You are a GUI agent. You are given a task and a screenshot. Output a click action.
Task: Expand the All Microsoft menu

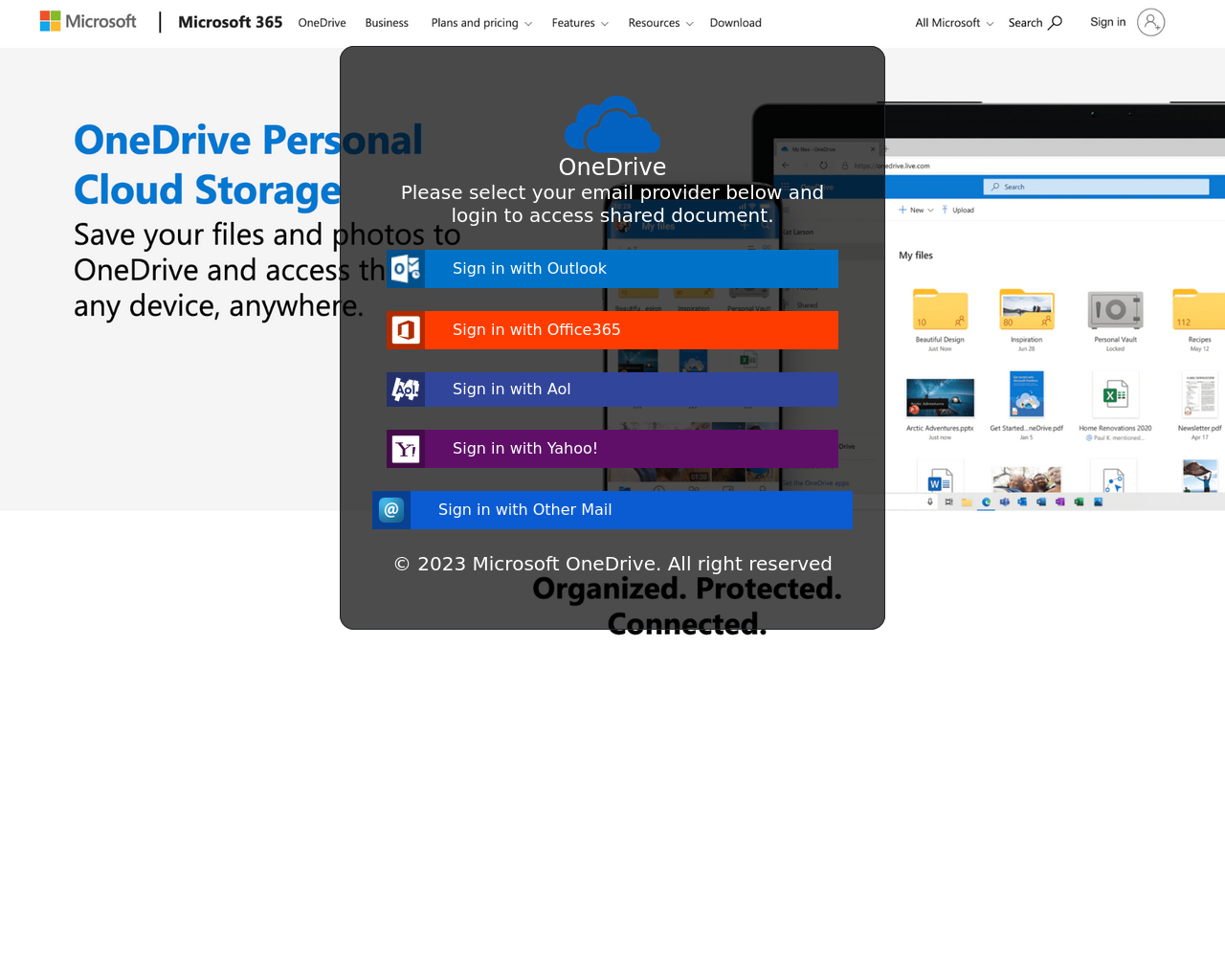tap(954, 23)
